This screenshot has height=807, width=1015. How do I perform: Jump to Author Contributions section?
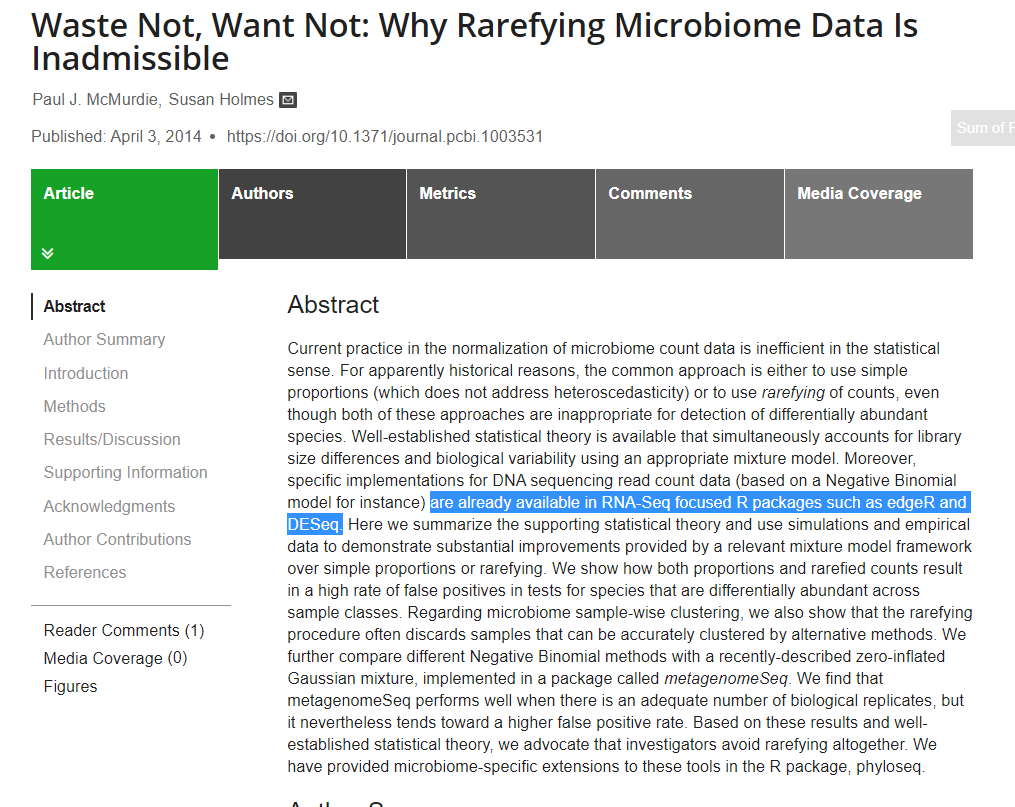pyautogui.click(x=117, y=539)
